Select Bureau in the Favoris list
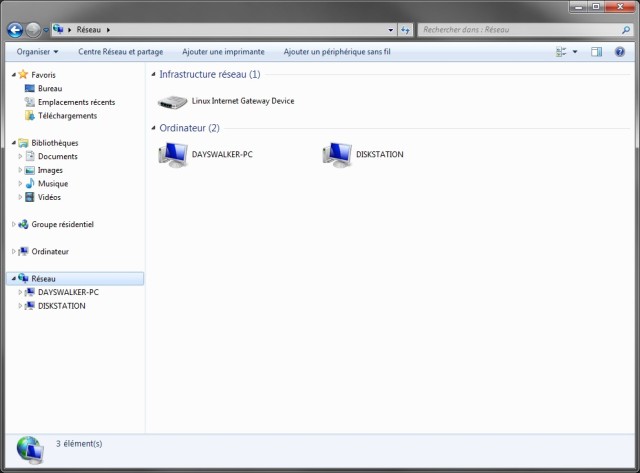 coord(50,88)
